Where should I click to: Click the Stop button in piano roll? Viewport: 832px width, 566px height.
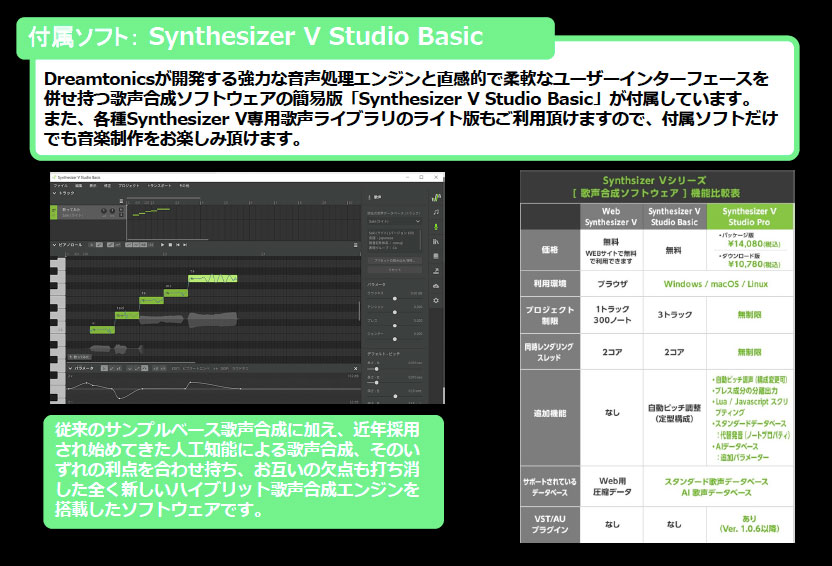[170, 245]
